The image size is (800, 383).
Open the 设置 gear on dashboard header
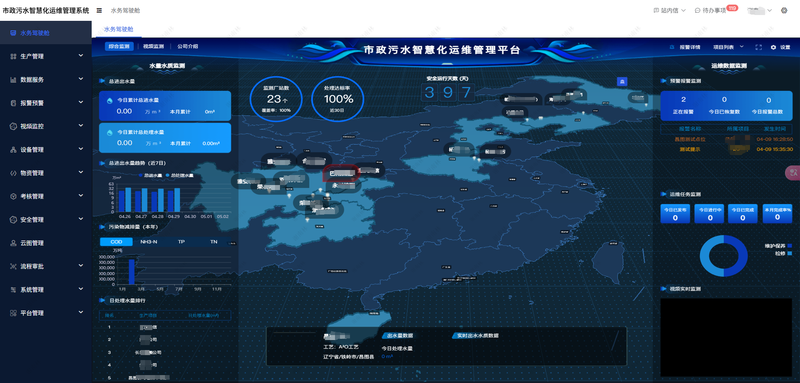pyautogui.click(x=773, y=47)
